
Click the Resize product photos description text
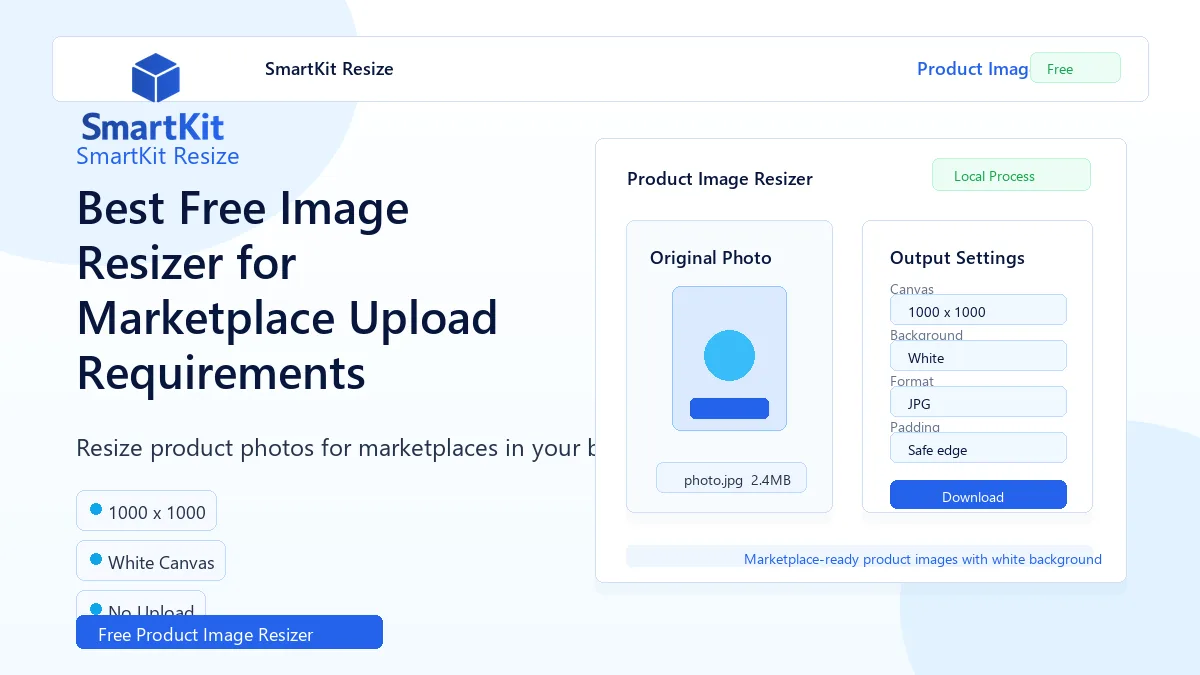coord(336,448)
